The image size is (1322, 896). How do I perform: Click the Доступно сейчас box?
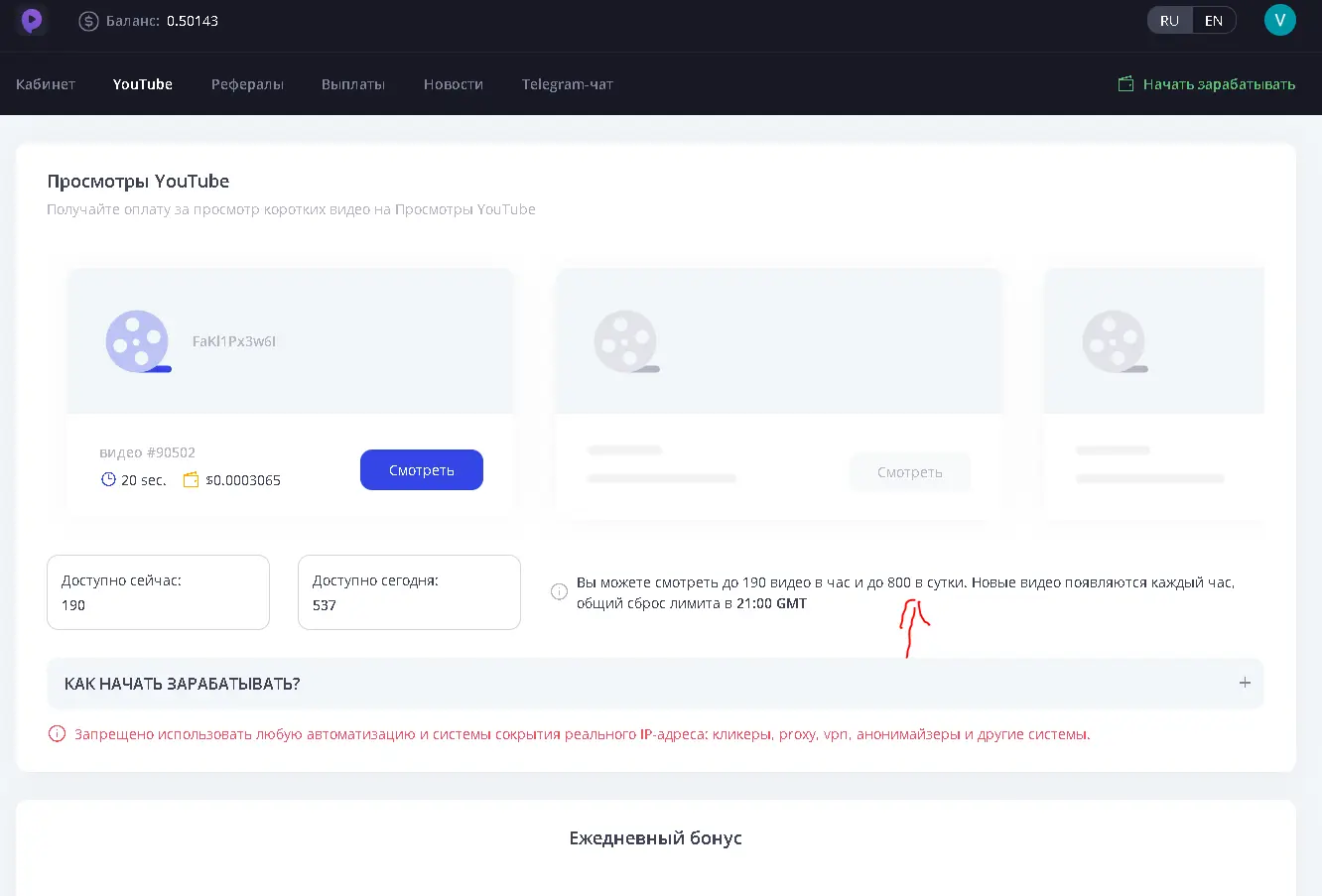pos(159,592)
